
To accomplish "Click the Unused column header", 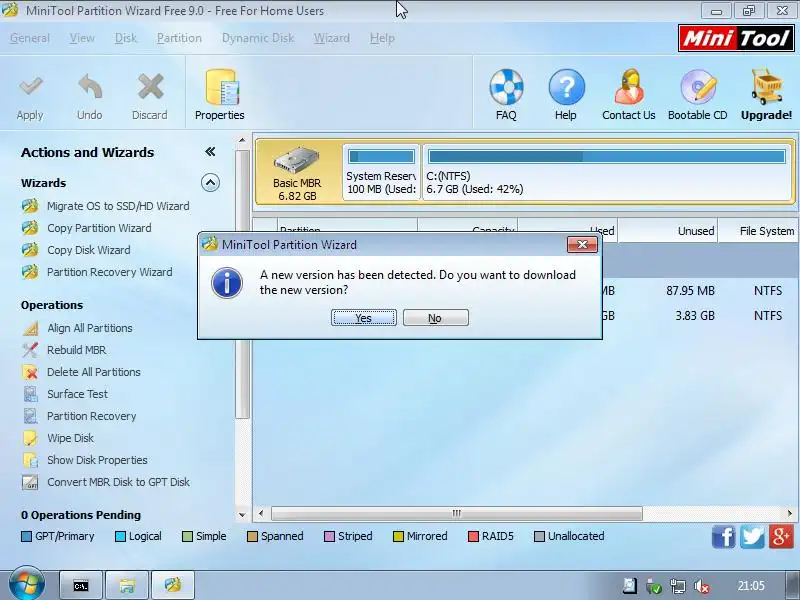I will tap(667, 231).
